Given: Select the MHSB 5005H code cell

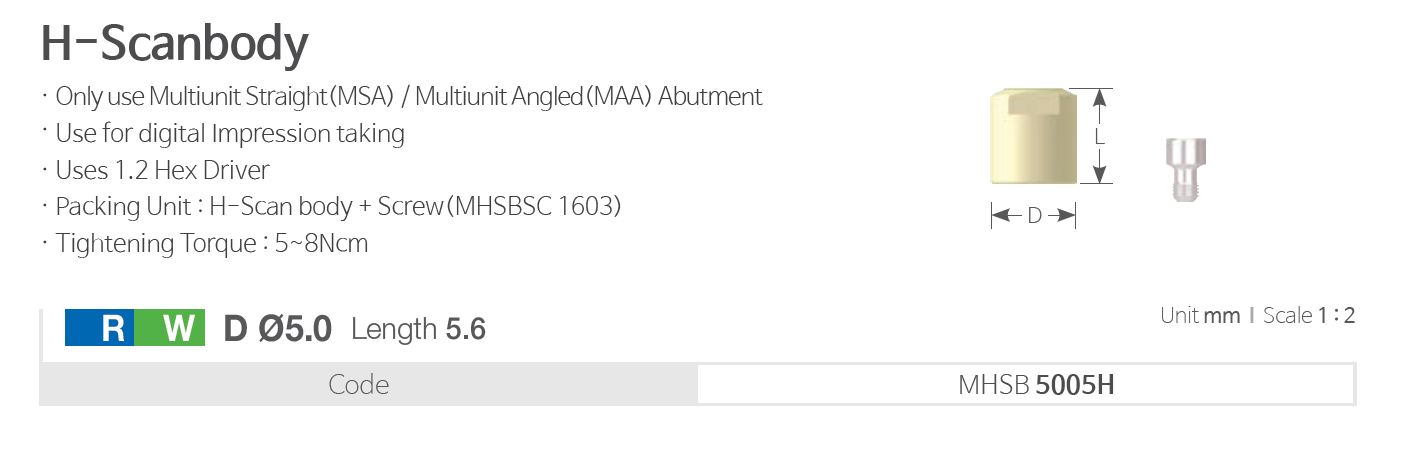Looking at the screenshot, I should point(1036,385).
